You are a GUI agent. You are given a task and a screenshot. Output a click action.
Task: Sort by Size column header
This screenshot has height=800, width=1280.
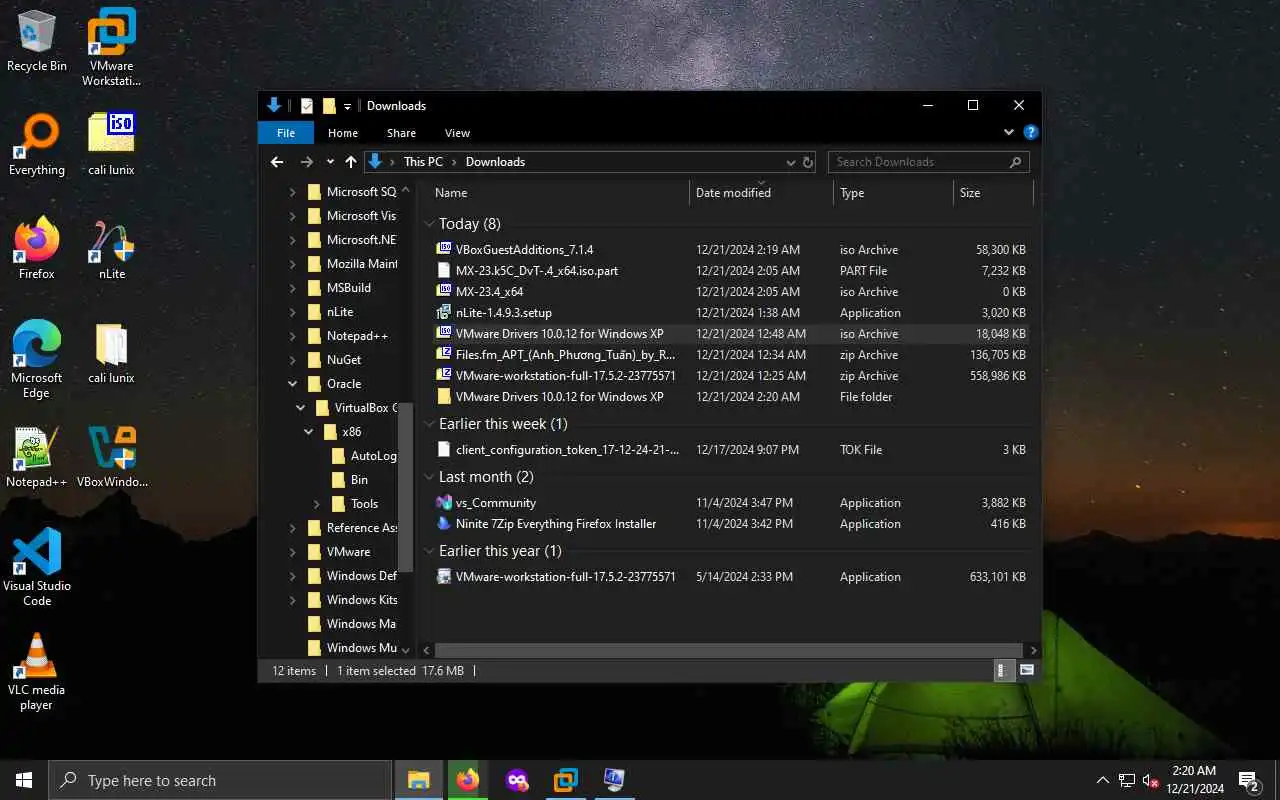point(993,193)
